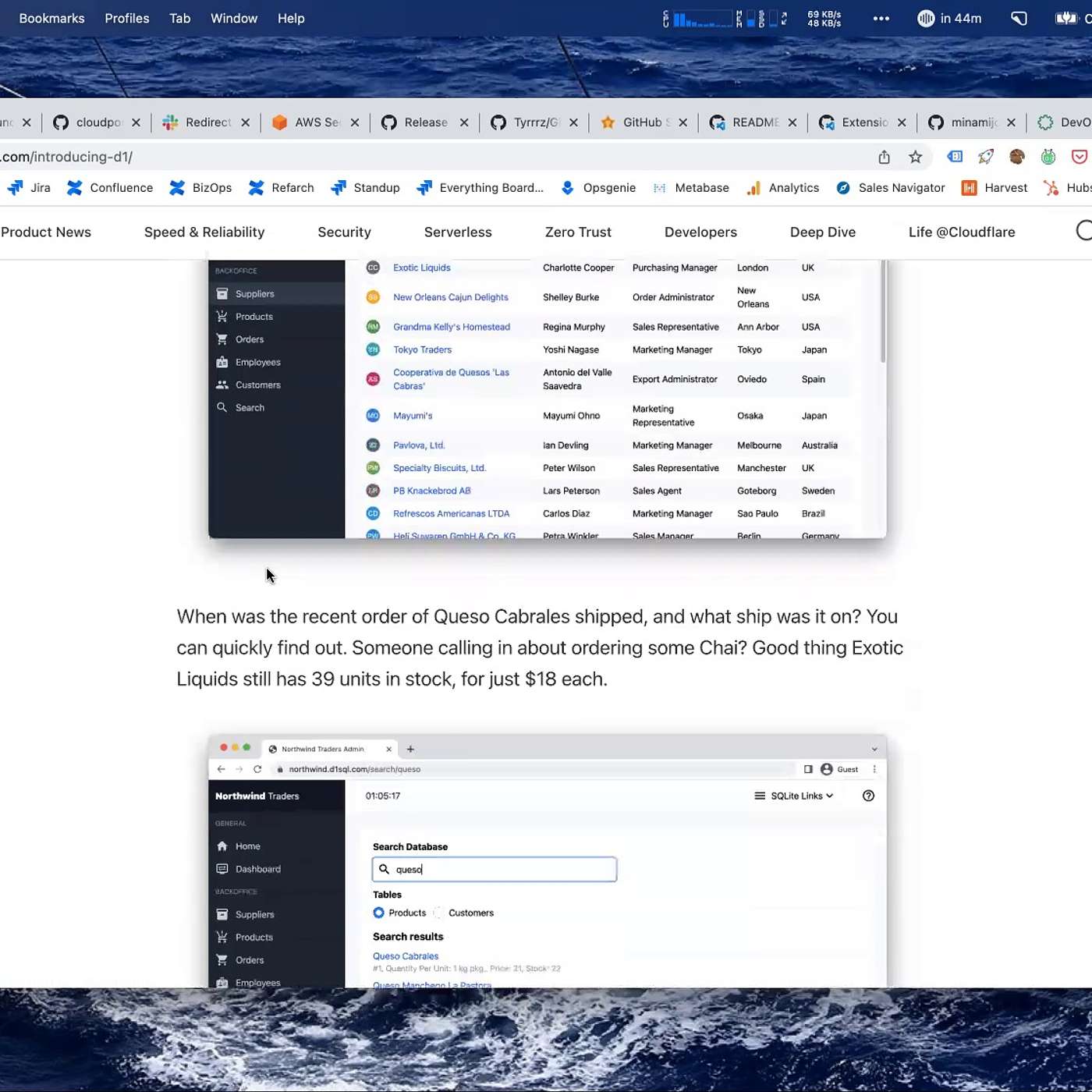Close the Extensio tab
The height and width of the screenshot is (1092, 1092).
pyautogui.click(x=902, y=122)
